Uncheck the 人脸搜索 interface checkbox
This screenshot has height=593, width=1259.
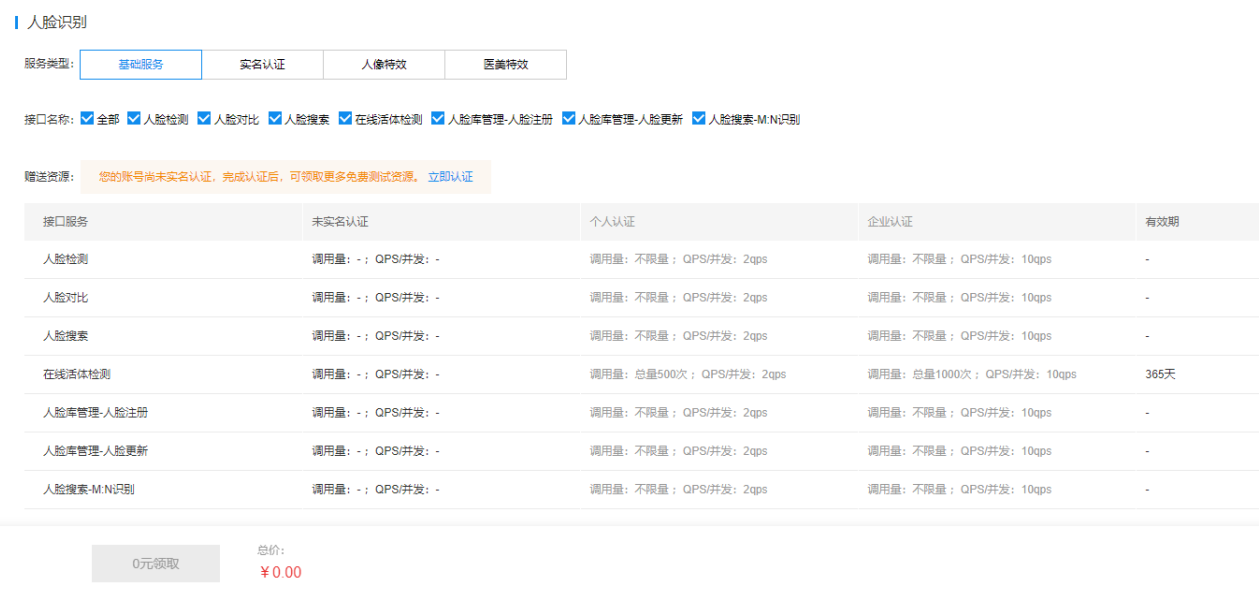(275, 119)
